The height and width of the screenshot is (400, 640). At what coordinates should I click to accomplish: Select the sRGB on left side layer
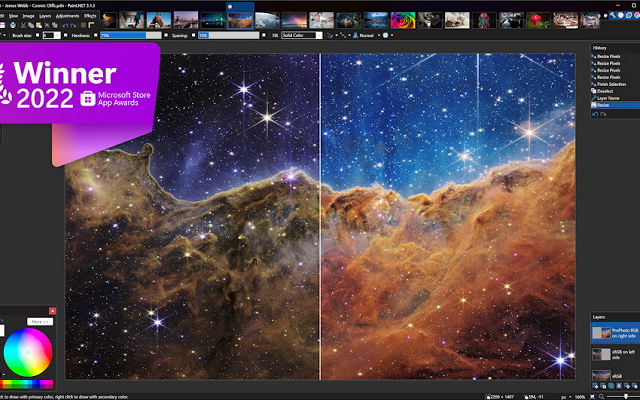coord(615,354)
